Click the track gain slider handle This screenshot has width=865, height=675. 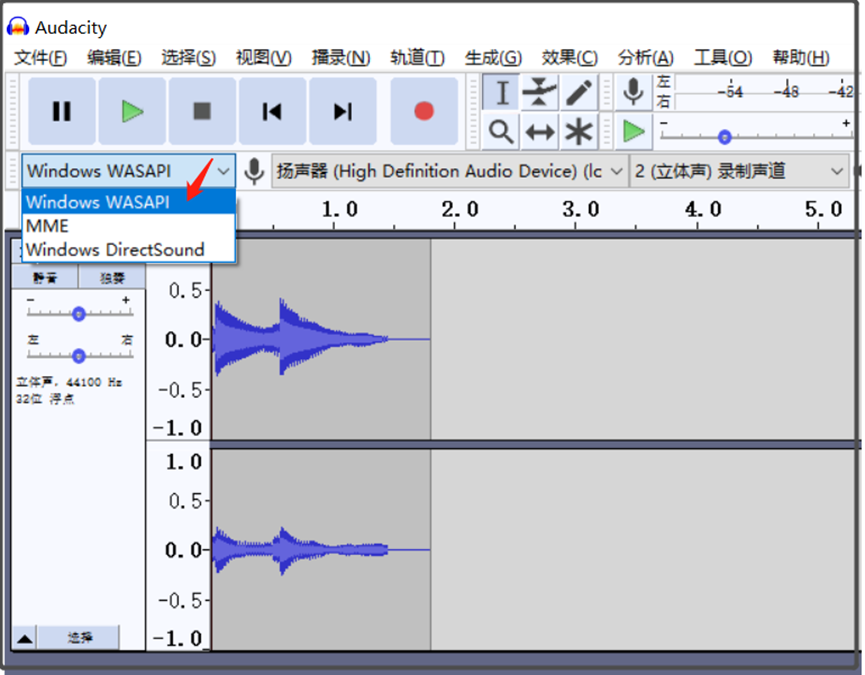pyautogui.click(x=79, y=314)
